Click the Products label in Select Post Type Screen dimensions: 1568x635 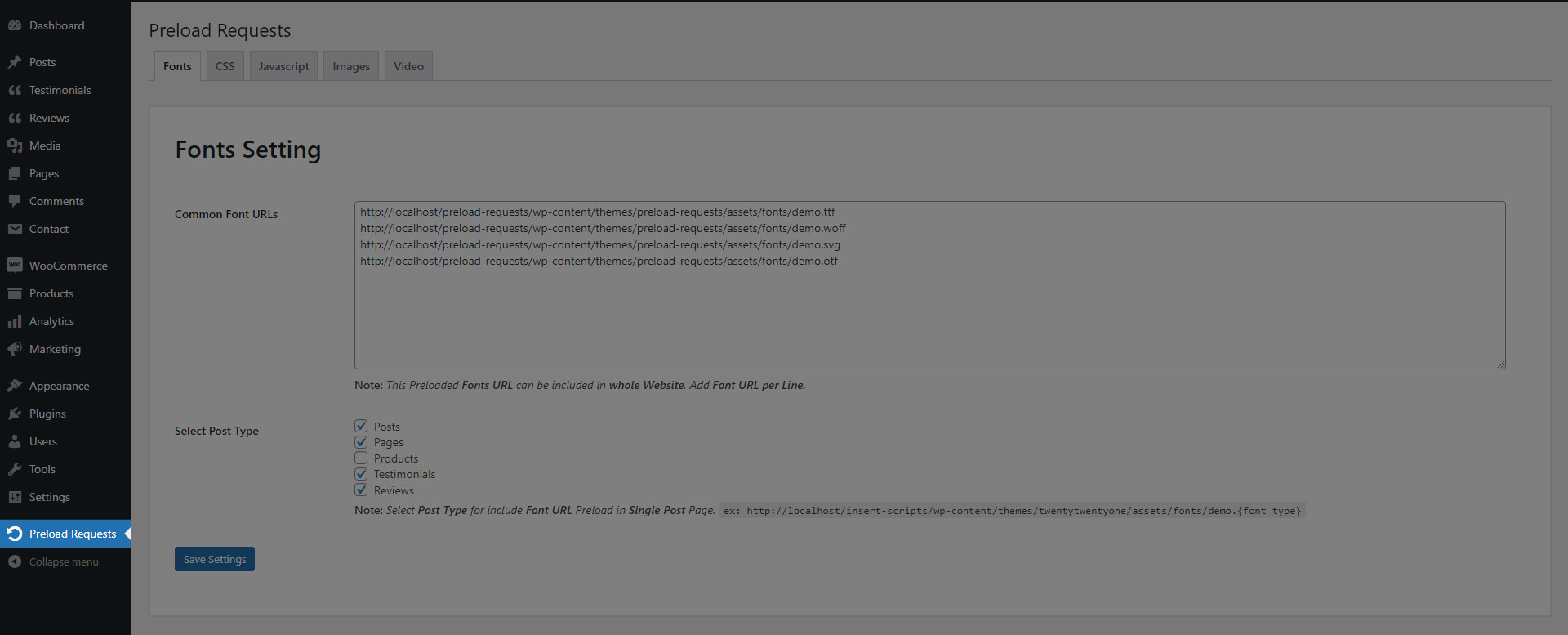coord(396,458)
